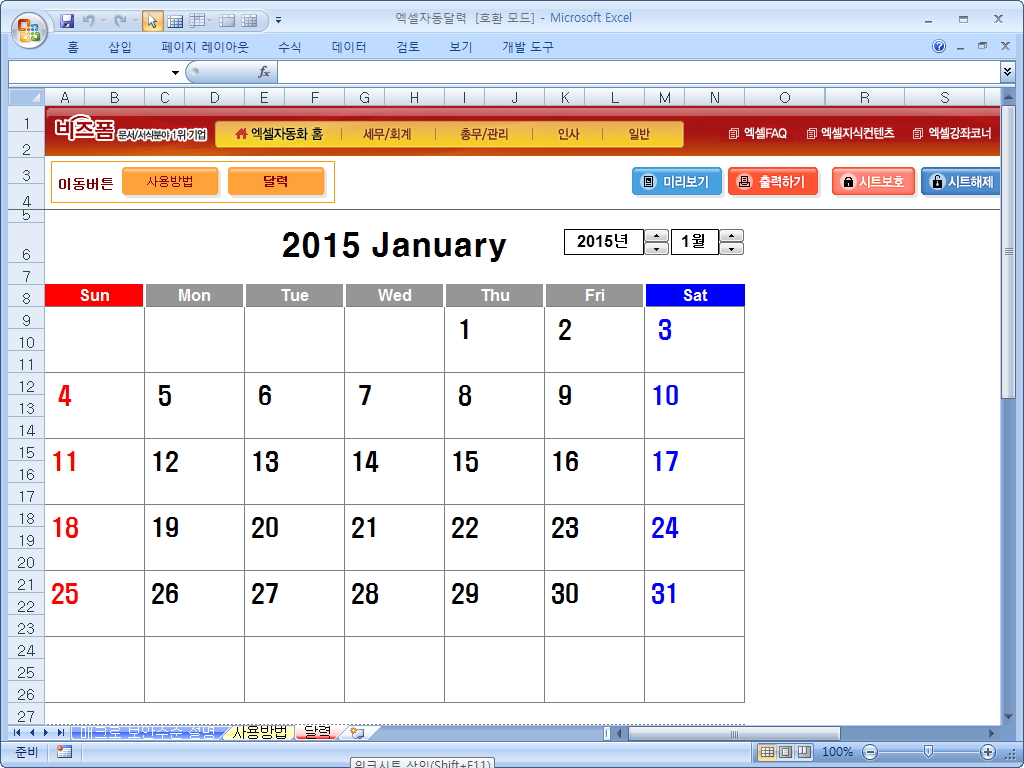Switch to Page Break Preview icon
1024x768 pixels.
point(805,752)
